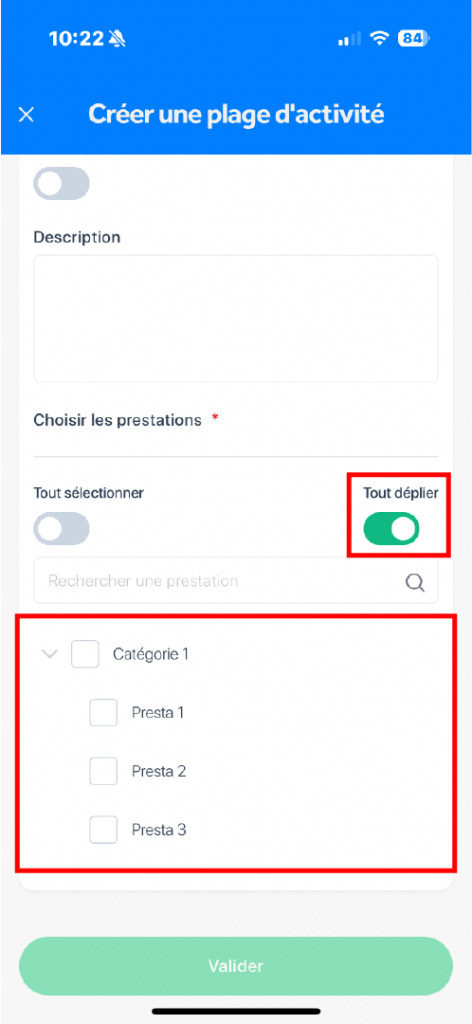Image resolution: width=472 pixels, height=1024 pixels.
Task: Select the Presta 3 checkbox
Action: click(103, 830)
